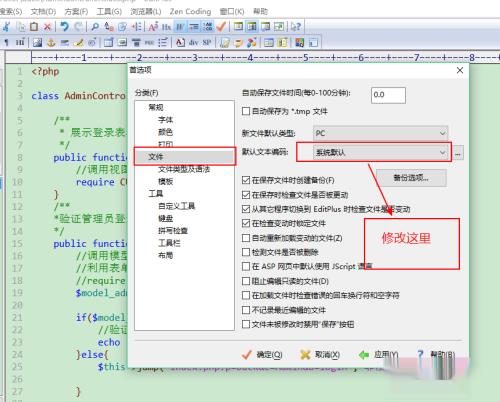Click the red A font size icon
This screenshot has width=500, height=402.
(153, 26)
